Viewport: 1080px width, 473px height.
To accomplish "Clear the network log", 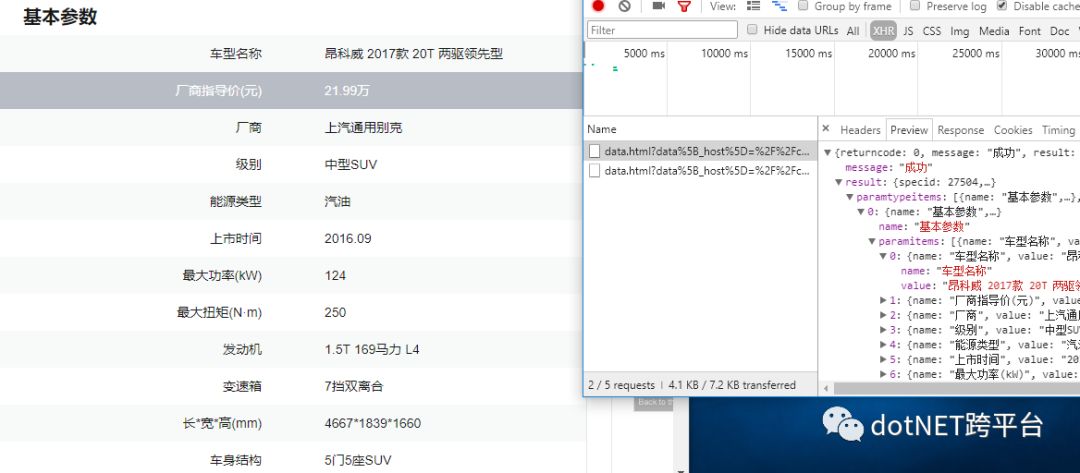I will 624,6.
